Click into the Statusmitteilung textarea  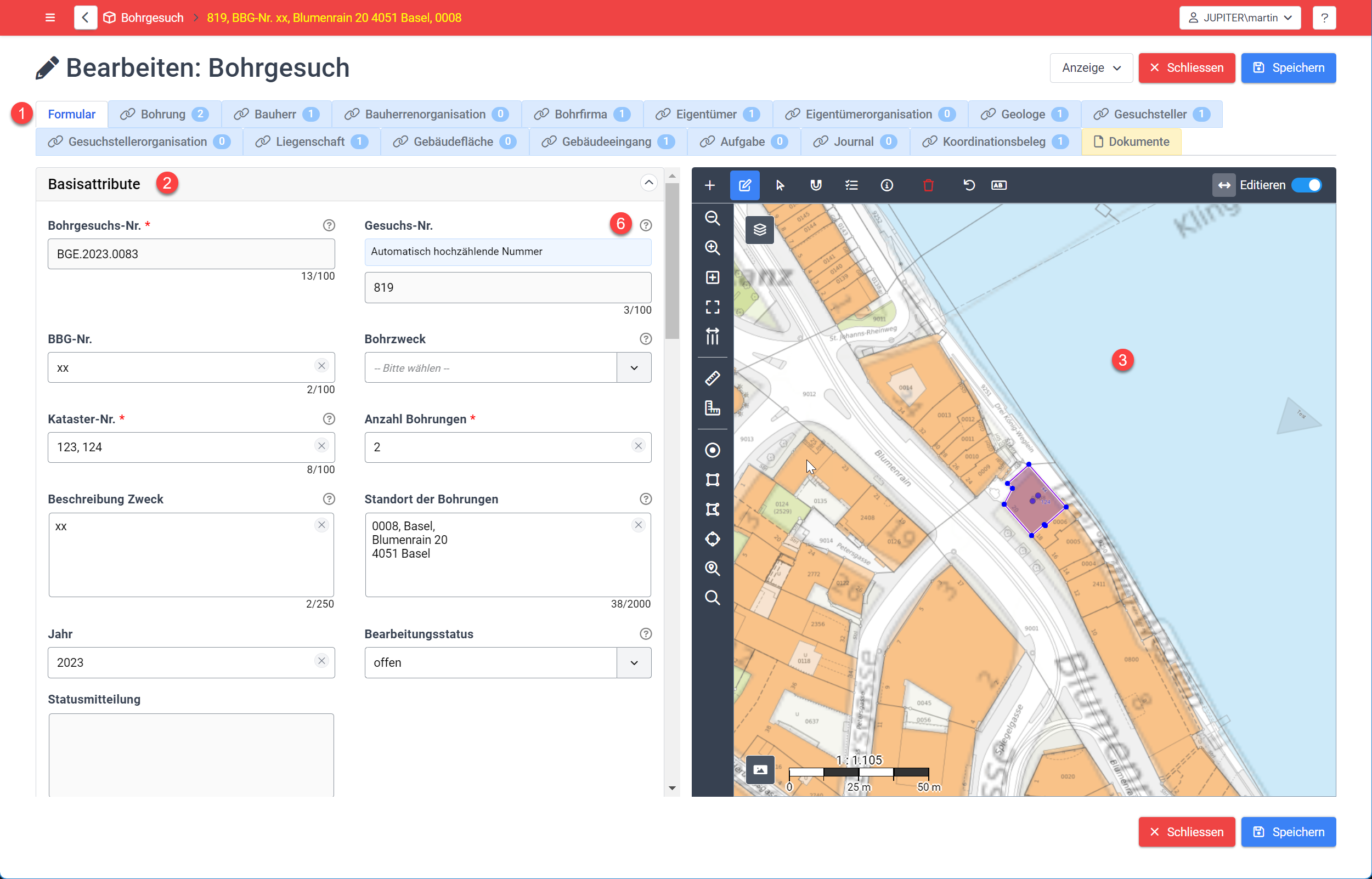pos(191,755)
